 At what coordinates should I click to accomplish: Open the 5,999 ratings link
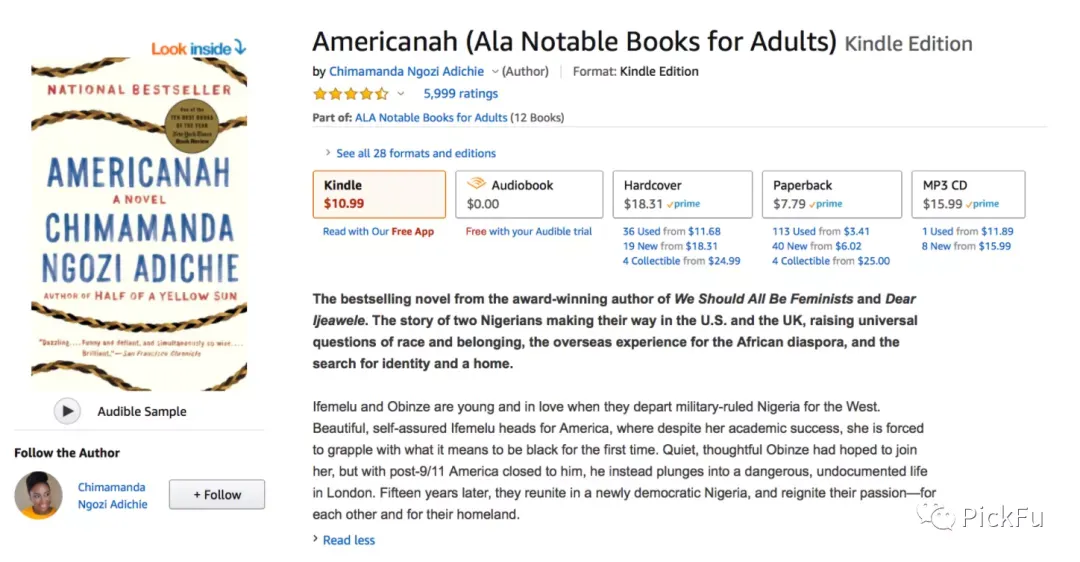coord(460,94)
